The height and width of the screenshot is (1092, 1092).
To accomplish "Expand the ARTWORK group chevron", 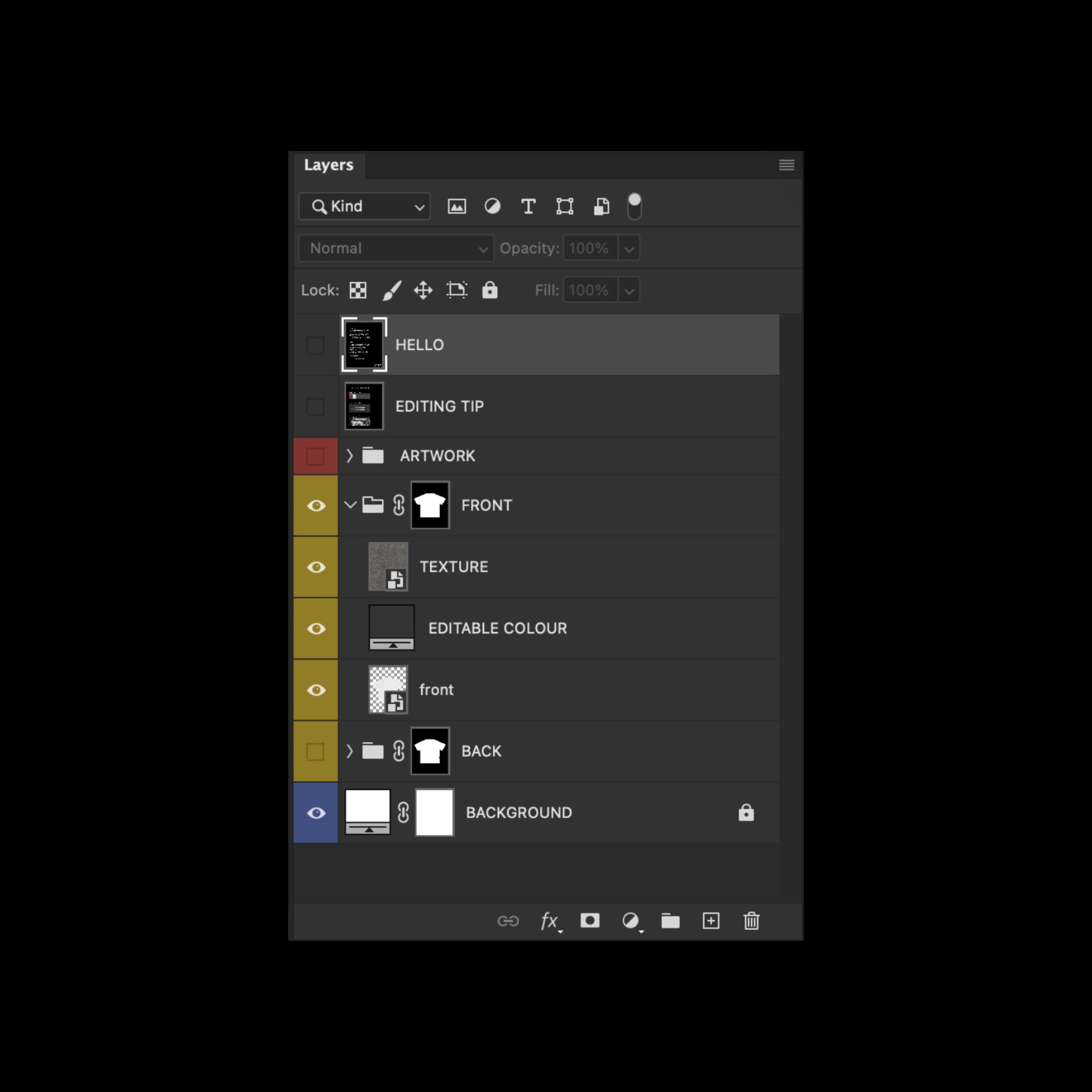I will 349,455.
